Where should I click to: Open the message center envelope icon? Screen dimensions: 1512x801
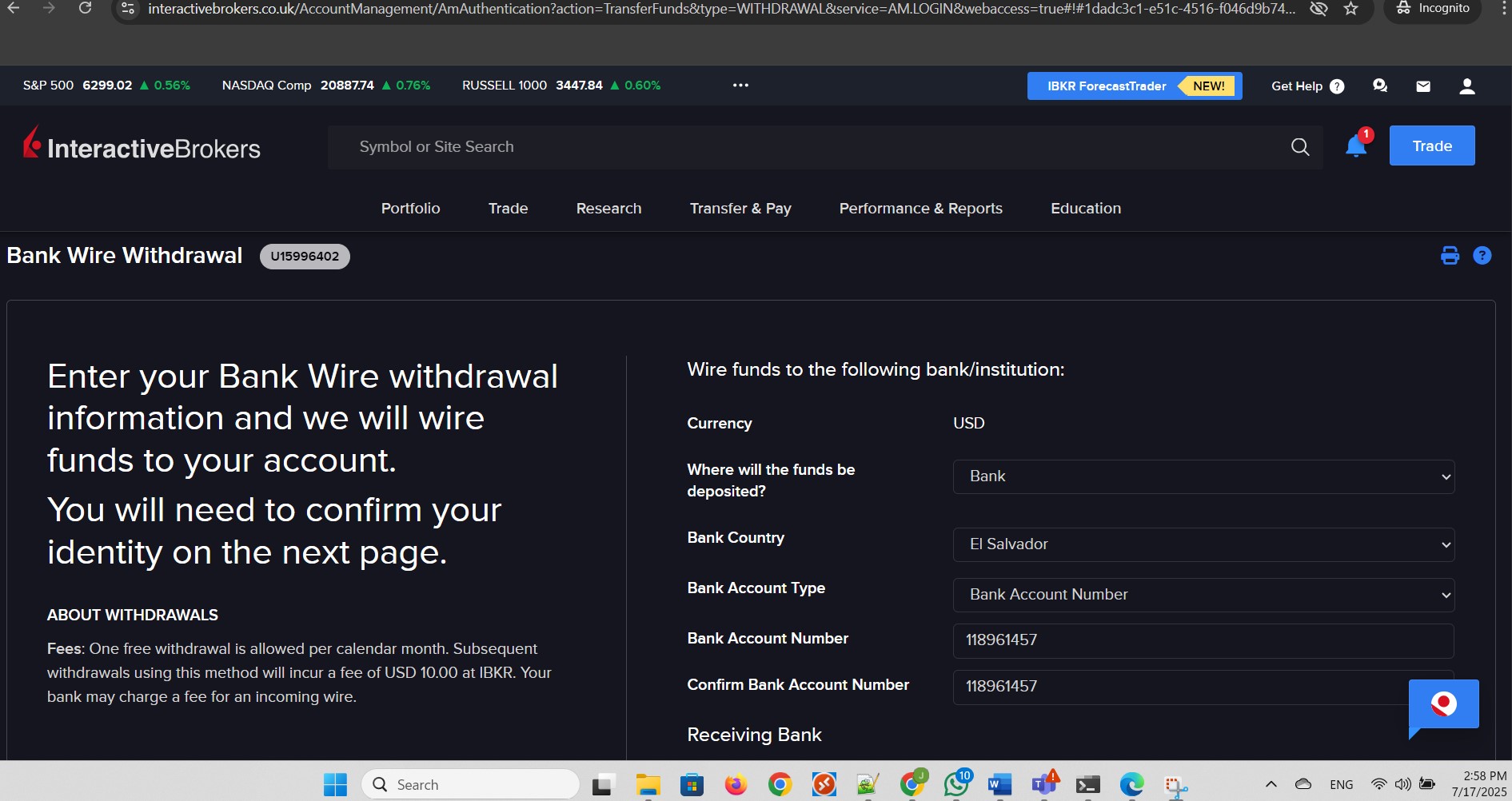point(1423,86)
